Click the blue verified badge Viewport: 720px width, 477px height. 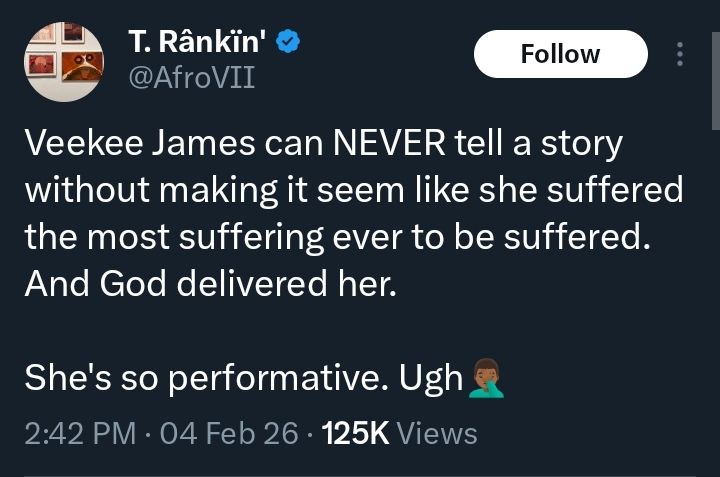pos(289,42)
